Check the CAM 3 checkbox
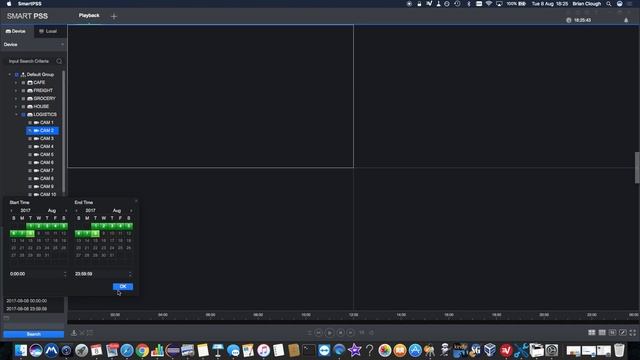This screenshot has width=640, height=360. click(x=30, y=139)
